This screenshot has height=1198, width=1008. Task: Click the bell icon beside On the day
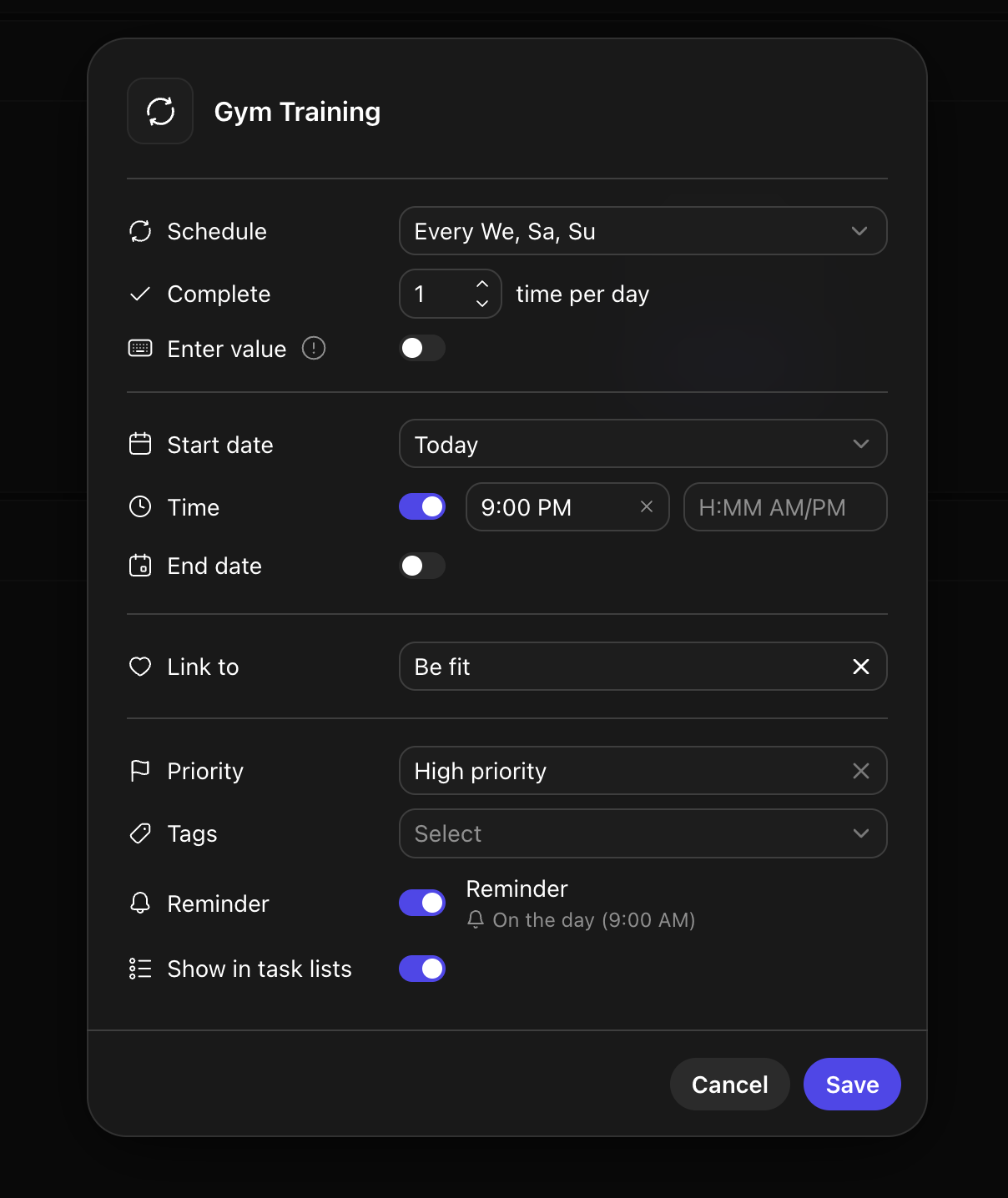(x=476, y=919)
